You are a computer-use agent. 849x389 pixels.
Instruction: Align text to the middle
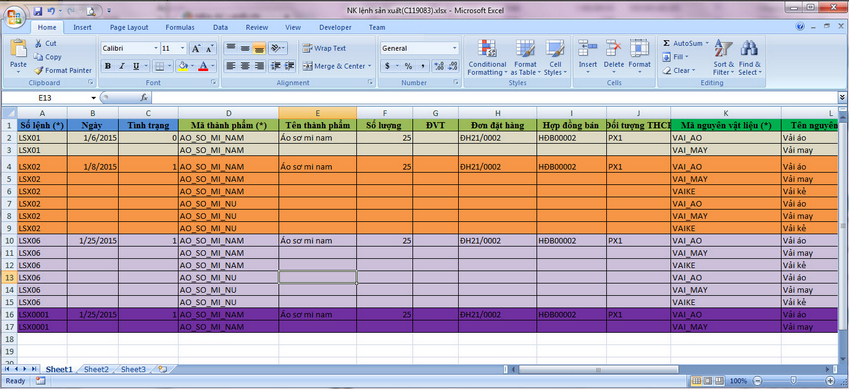tap(245, 48)
